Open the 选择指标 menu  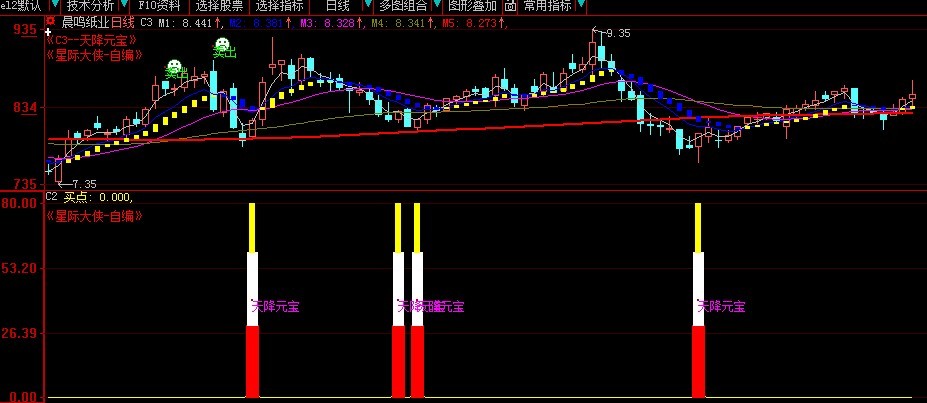tap(280, 6)
